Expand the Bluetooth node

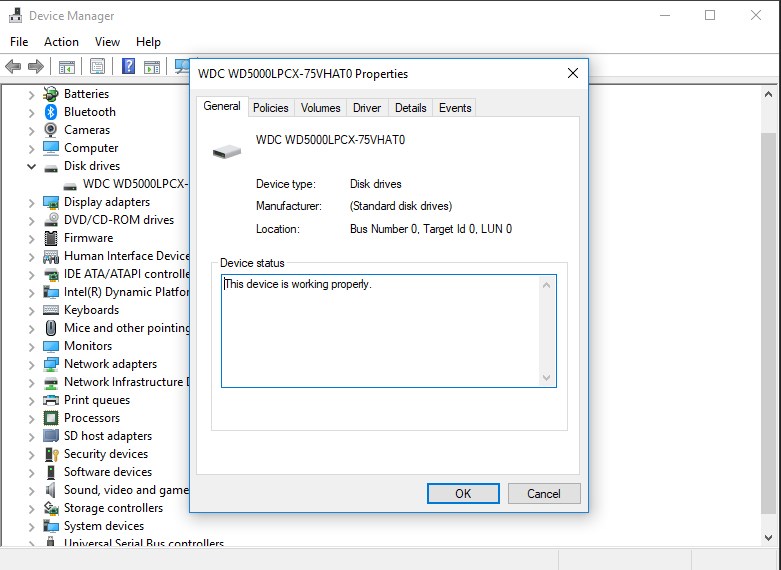coord(31,113)
